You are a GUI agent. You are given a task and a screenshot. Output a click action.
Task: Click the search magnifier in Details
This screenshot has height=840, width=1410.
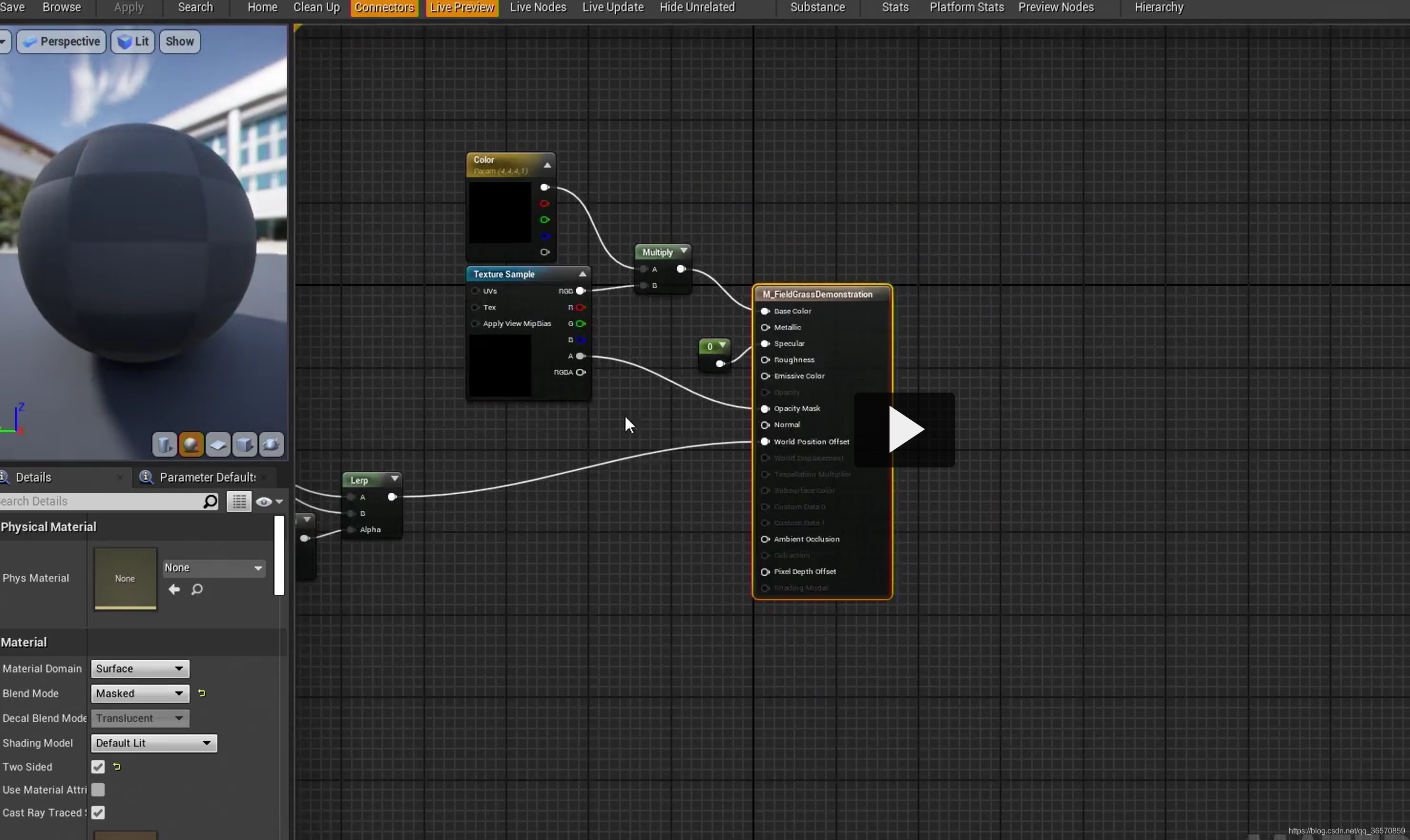(210, 501)
